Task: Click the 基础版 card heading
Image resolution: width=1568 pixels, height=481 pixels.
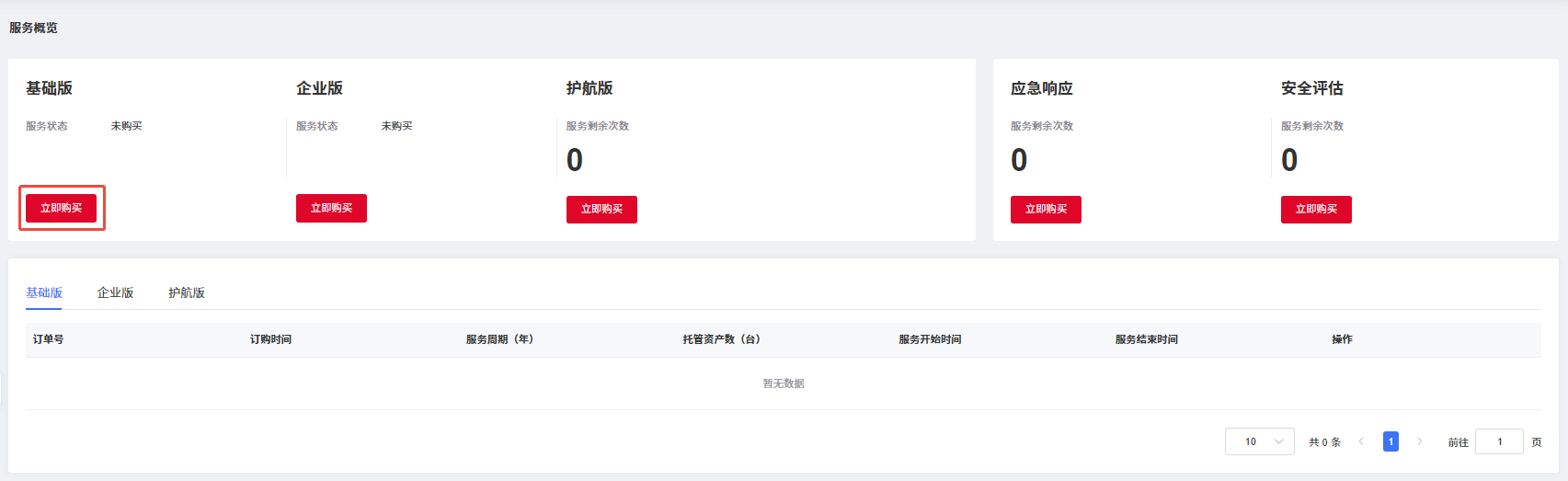Action: [49, 88]
